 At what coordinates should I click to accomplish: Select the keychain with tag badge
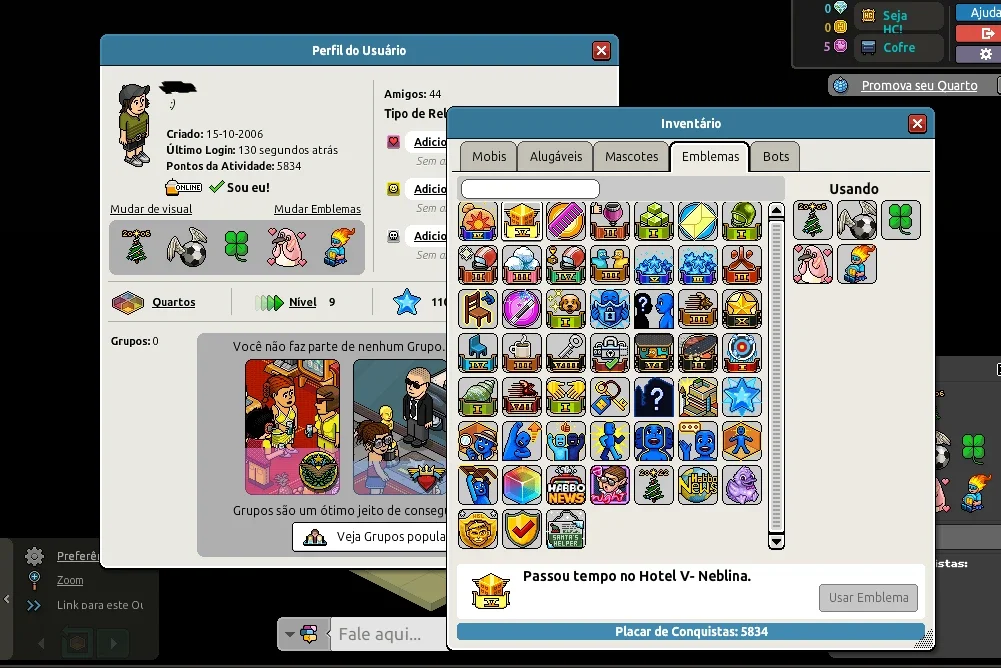coord(610,397)
